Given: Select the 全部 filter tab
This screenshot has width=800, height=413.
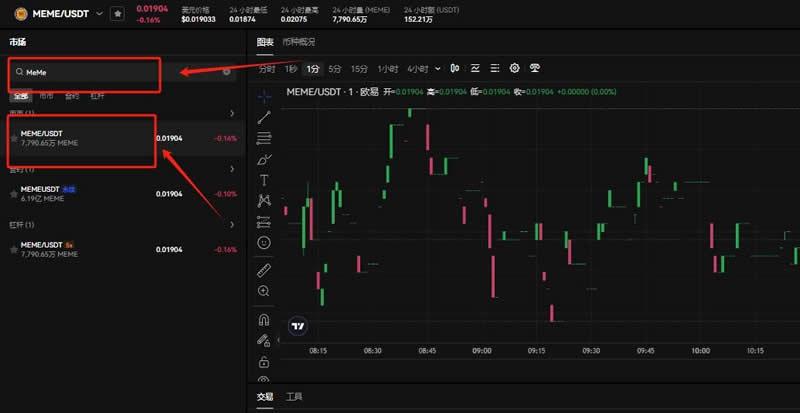Looking at the screenshot, I should 21,95.
